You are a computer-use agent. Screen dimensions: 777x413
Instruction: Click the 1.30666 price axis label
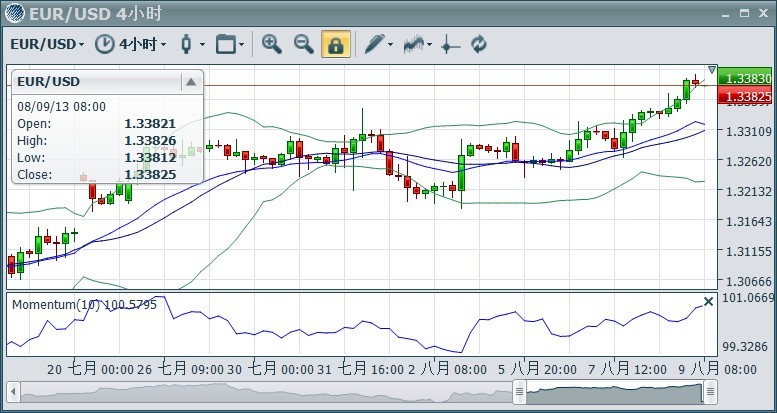point(748,282)
